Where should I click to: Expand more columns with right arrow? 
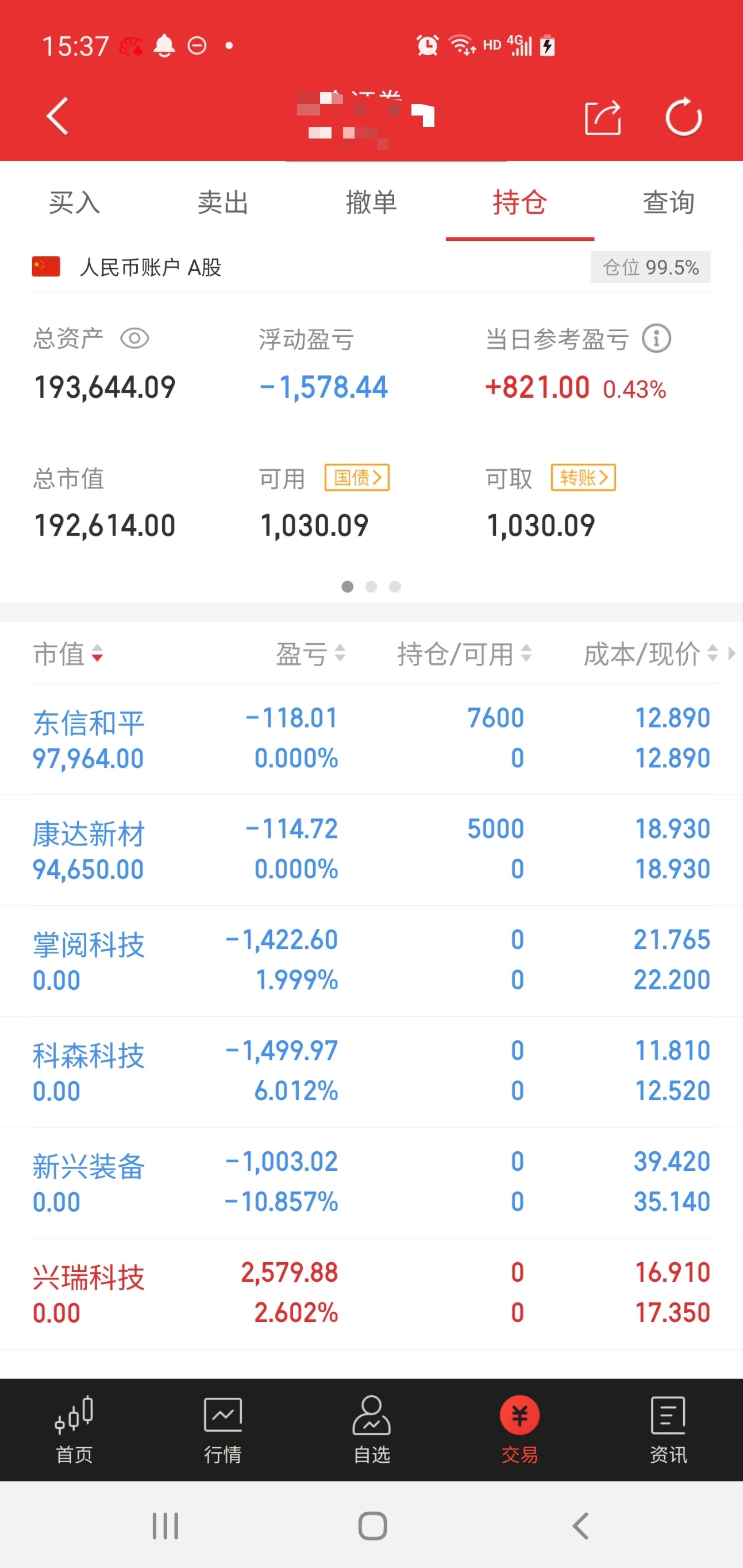[732, 653]
